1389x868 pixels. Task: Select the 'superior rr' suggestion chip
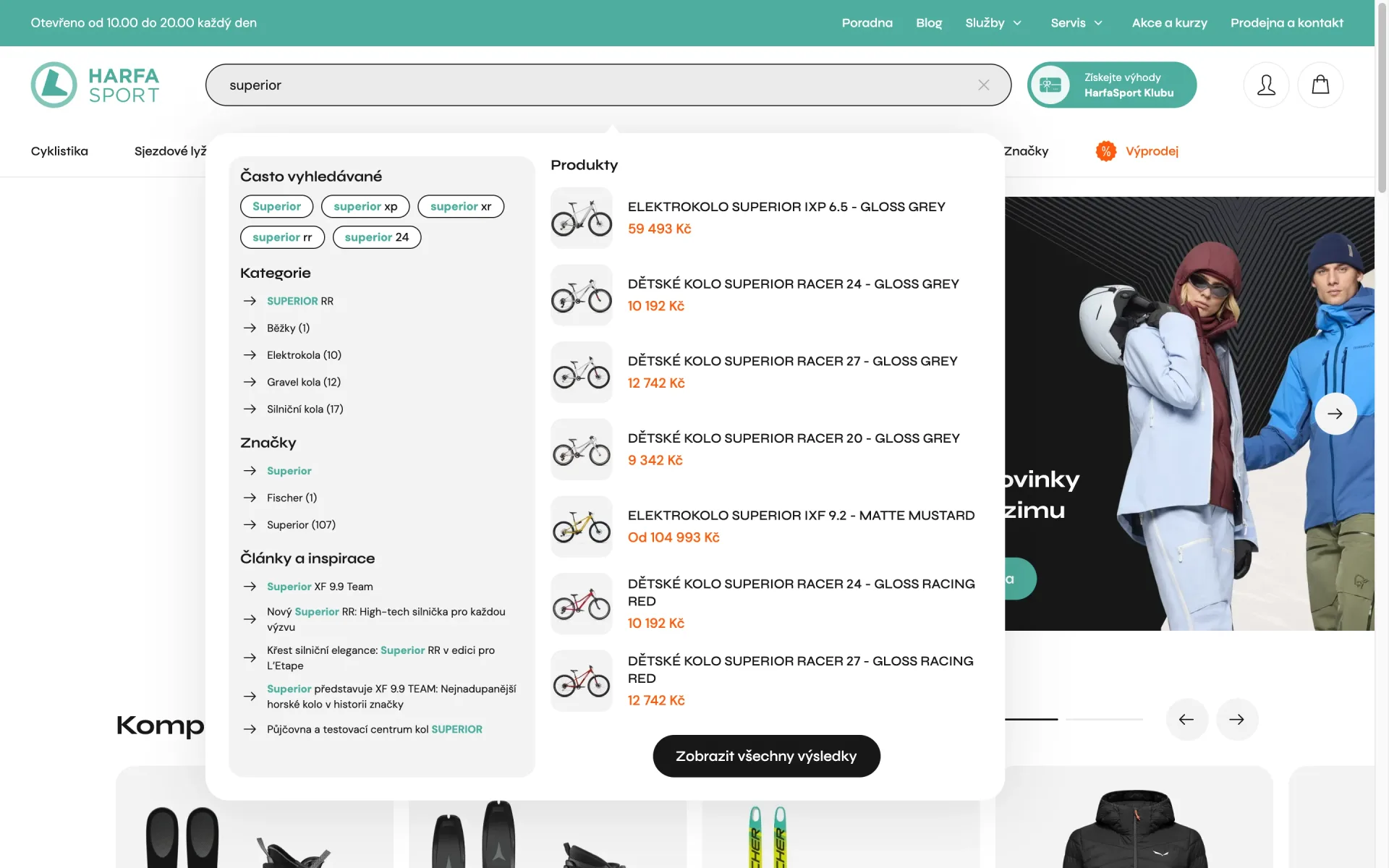click(x=282, y=237)
